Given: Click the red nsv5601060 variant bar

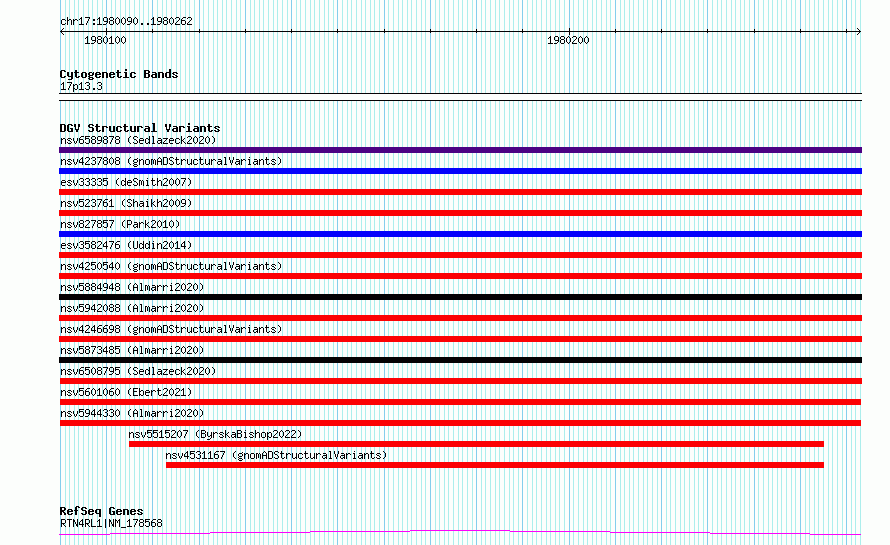Looking at the screenshot, I should click(x=460, y=402).
